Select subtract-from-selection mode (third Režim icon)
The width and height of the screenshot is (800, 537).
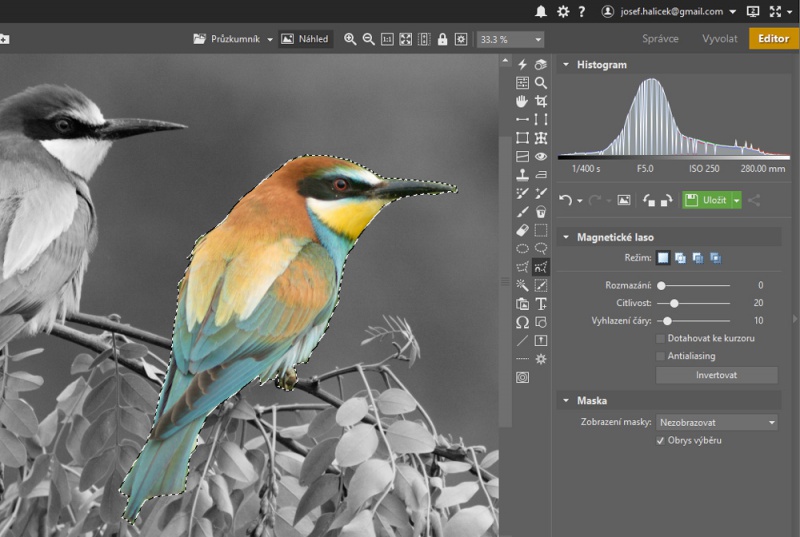(x=697, y=258)
